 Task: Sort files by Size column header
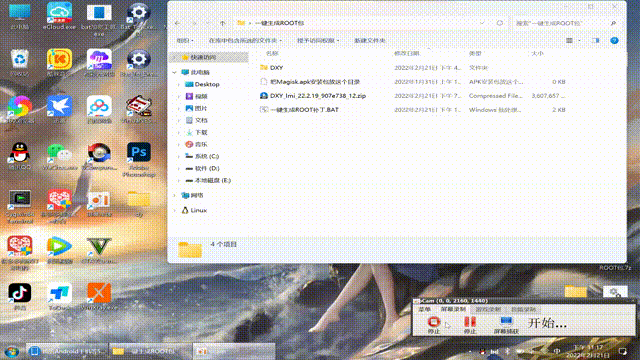[x=537, y=53]
